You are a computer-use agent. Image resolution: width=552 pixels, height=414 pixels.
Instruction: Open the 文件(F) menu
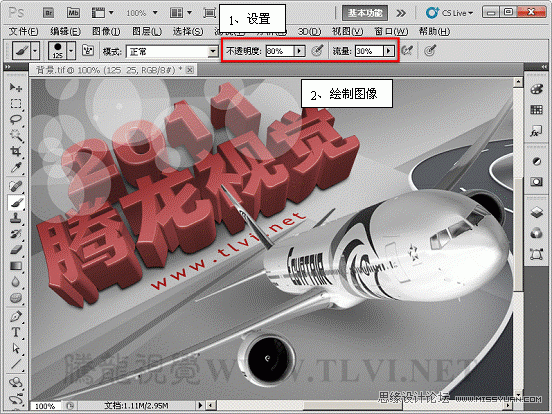click(x=23, y=32)
